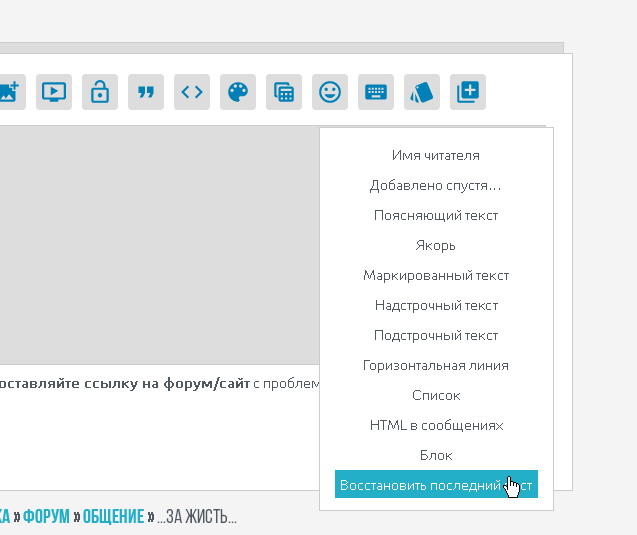Viewport: 637px width, 535px height.
Task: Choose 'HTML в сообщениях' entry
Action: point(436,425)
